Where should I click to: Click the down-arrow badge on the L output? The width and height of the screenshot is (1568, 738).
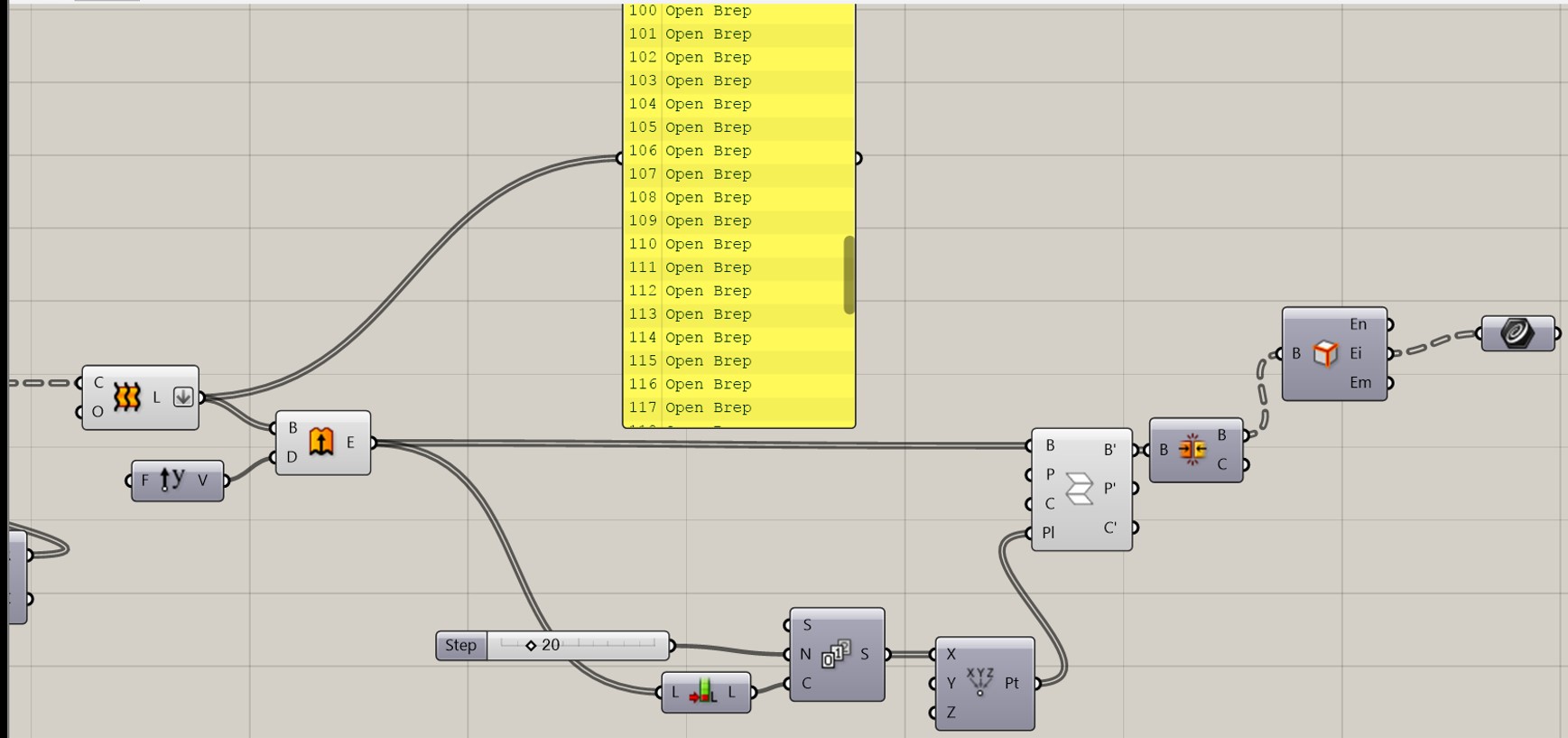[x=183, y=397]
